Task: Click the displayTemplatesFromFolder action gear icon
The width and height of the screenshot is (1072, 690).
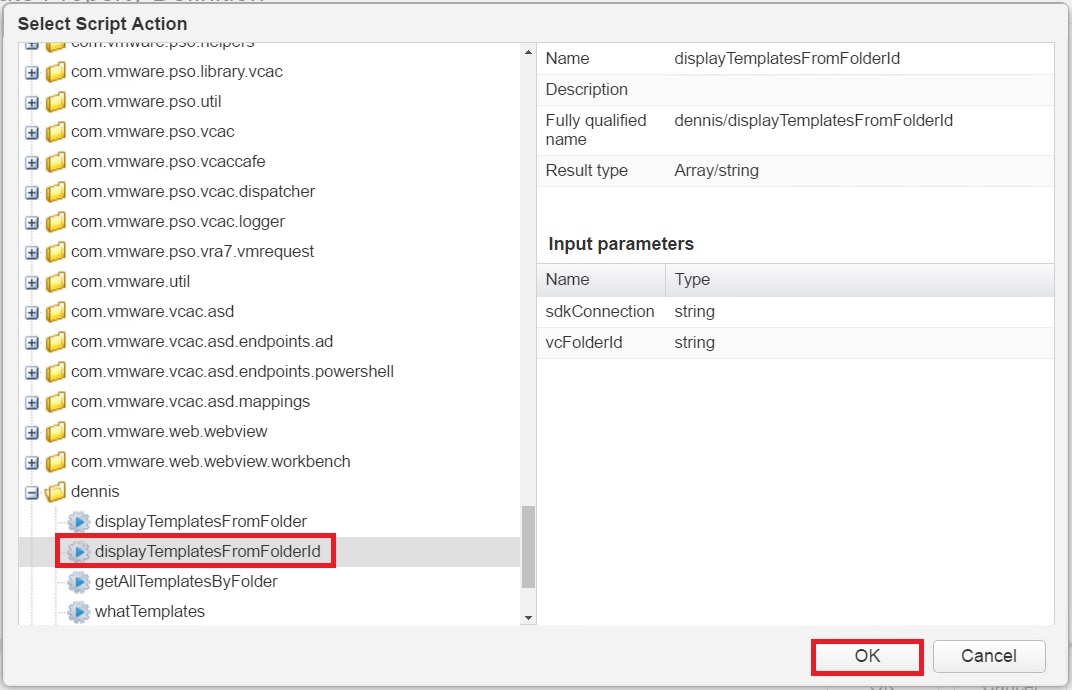Action: tap(79, 522)
